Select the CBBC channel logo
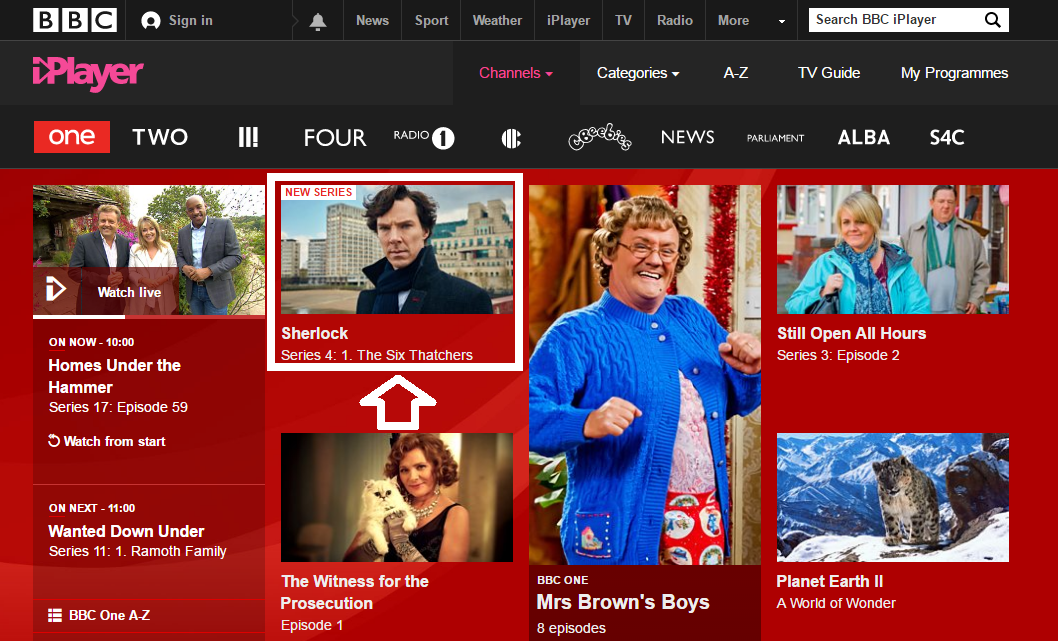Viewport: 1058px width, 641px height. [x=511, y=138]
